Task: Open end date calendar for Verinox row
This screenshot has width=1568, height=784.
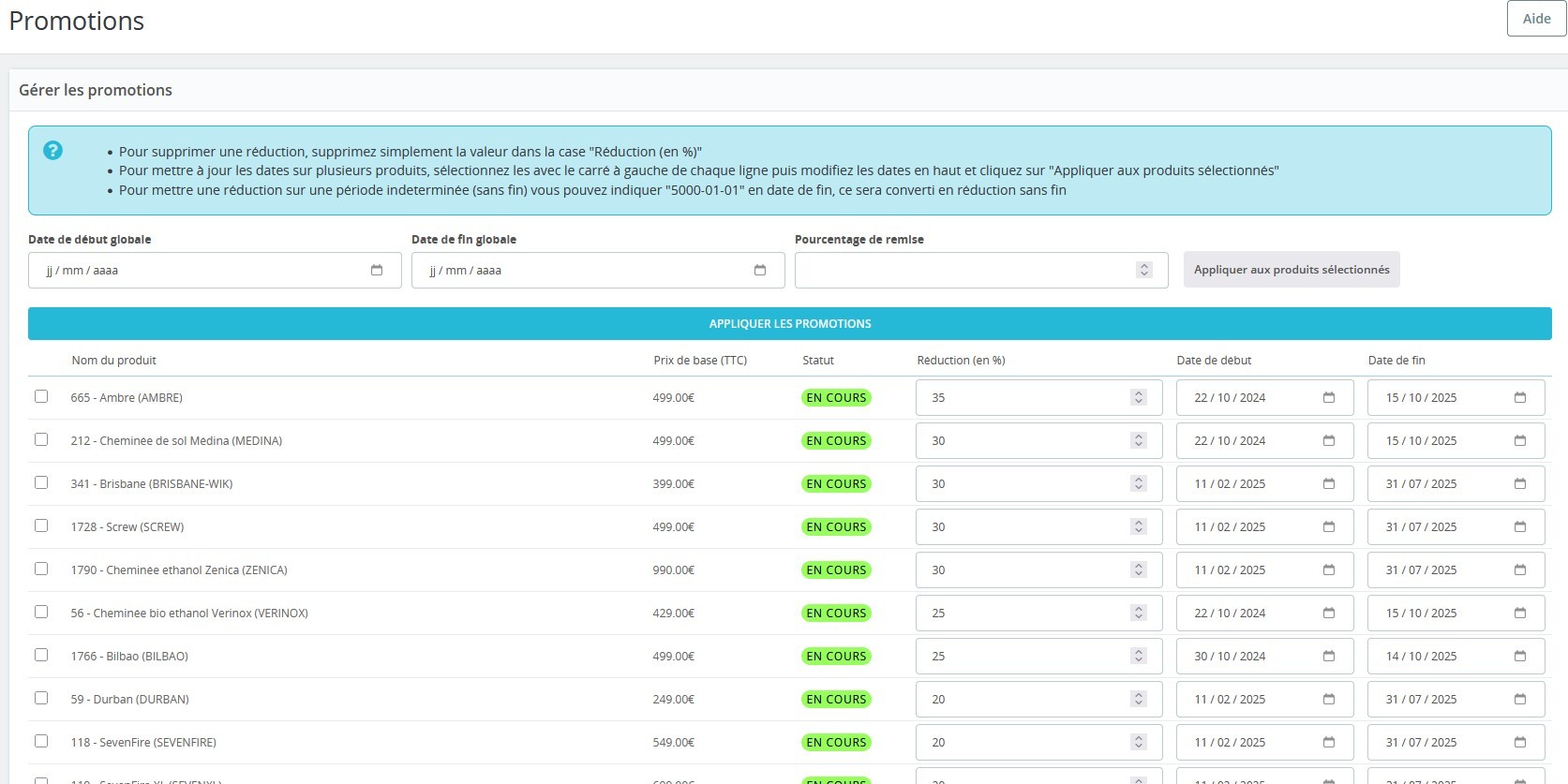Action: tap(1520, 613)
